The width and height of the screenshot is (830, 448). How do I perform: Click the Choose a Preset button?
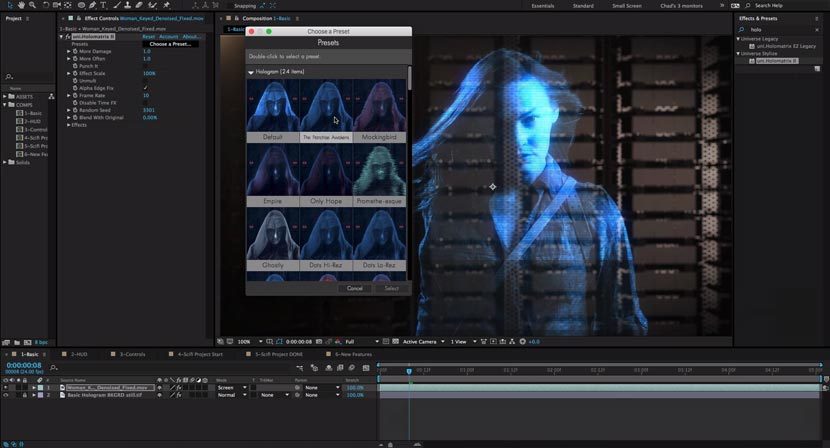(170, 44)
